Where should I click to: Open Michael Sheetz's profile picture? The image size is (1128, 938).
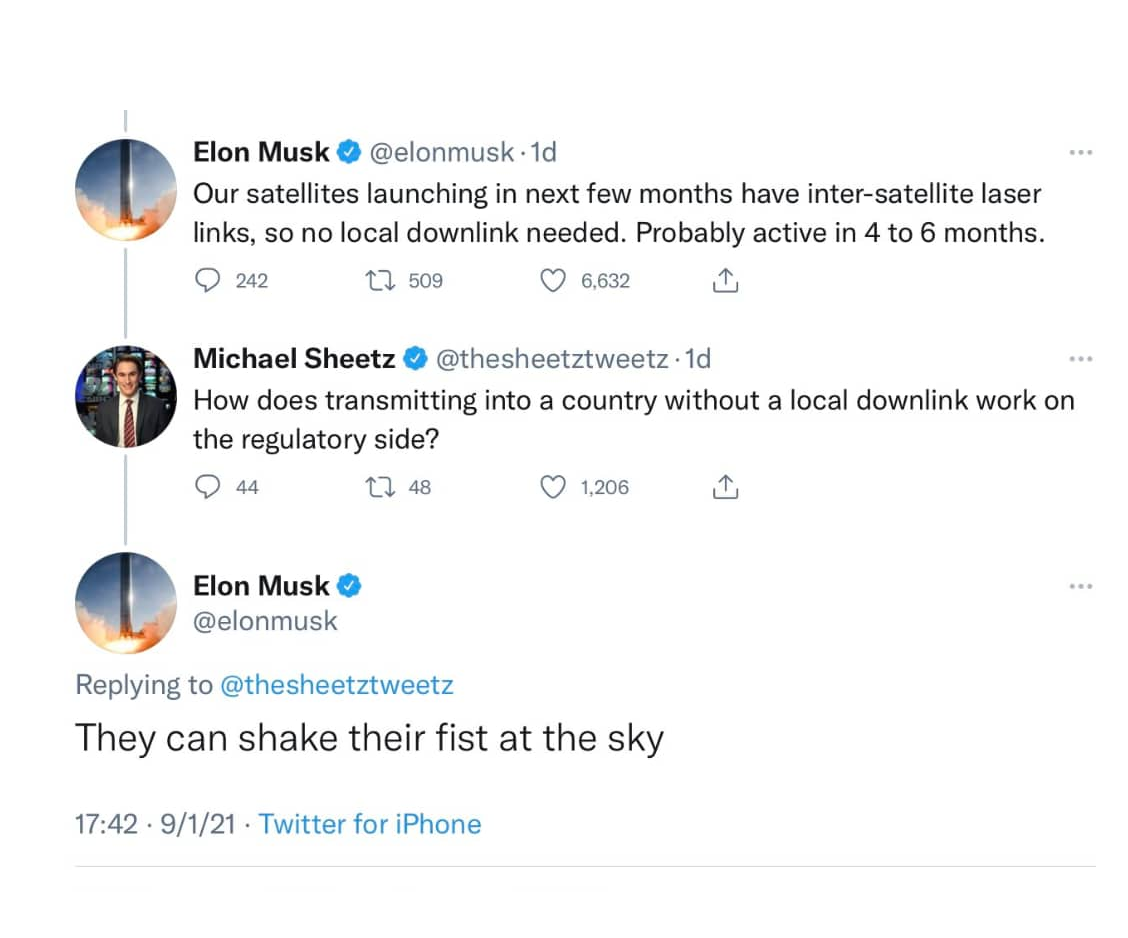[x=126, y=396]
